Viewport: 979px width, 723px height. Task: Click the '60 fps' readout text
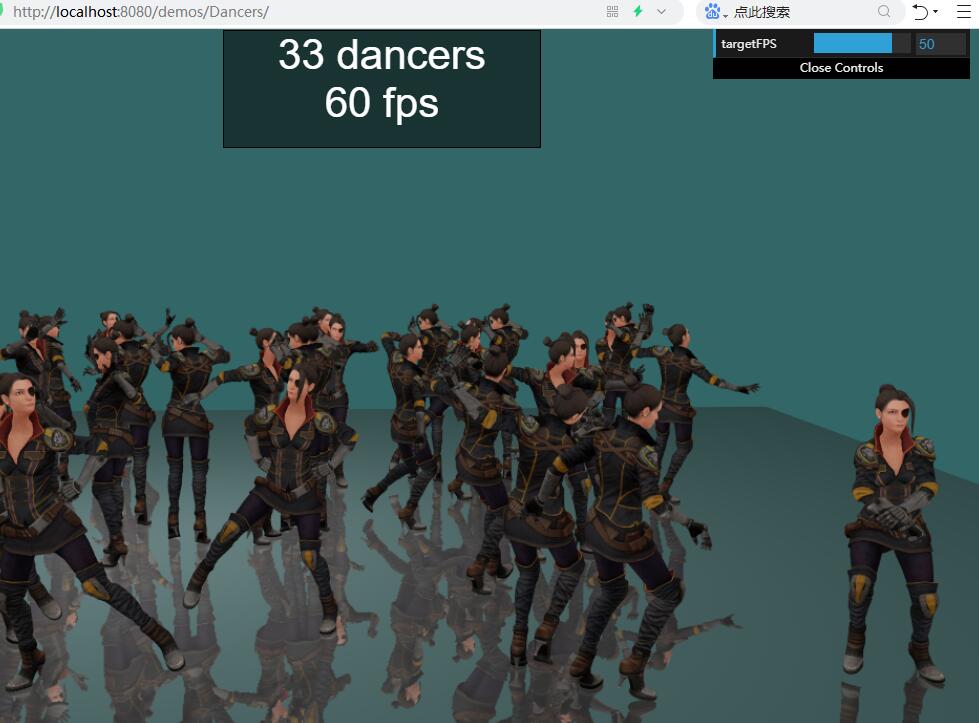[381, 103]
